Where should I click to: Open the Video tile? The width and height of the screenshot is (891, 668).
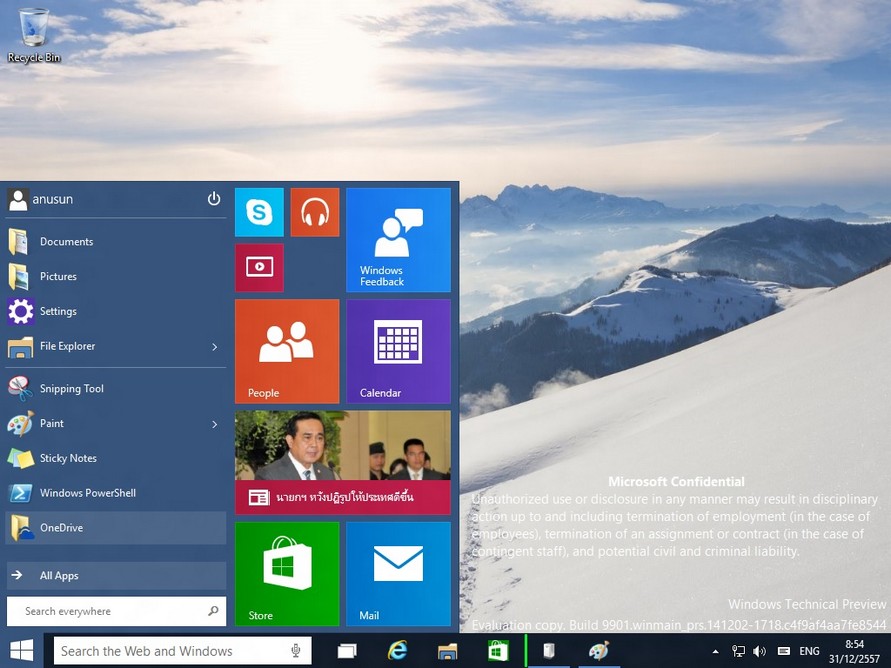click(259, 268)
